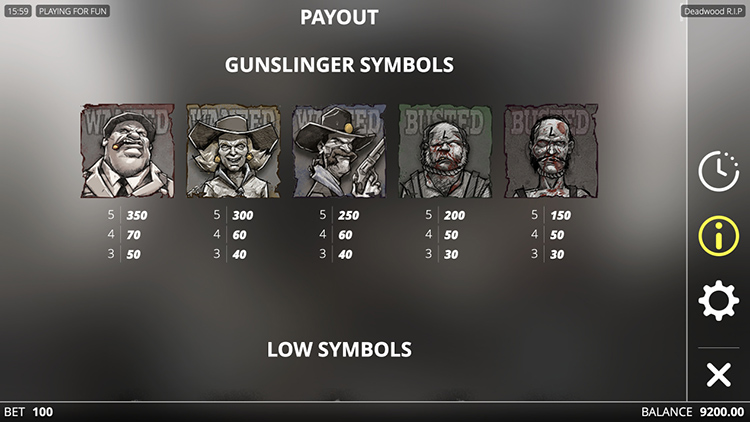Select the cigar-smoking gunslinger wanted poster
This screenshot has width=750, height=422.
click(x=127, y=151)
